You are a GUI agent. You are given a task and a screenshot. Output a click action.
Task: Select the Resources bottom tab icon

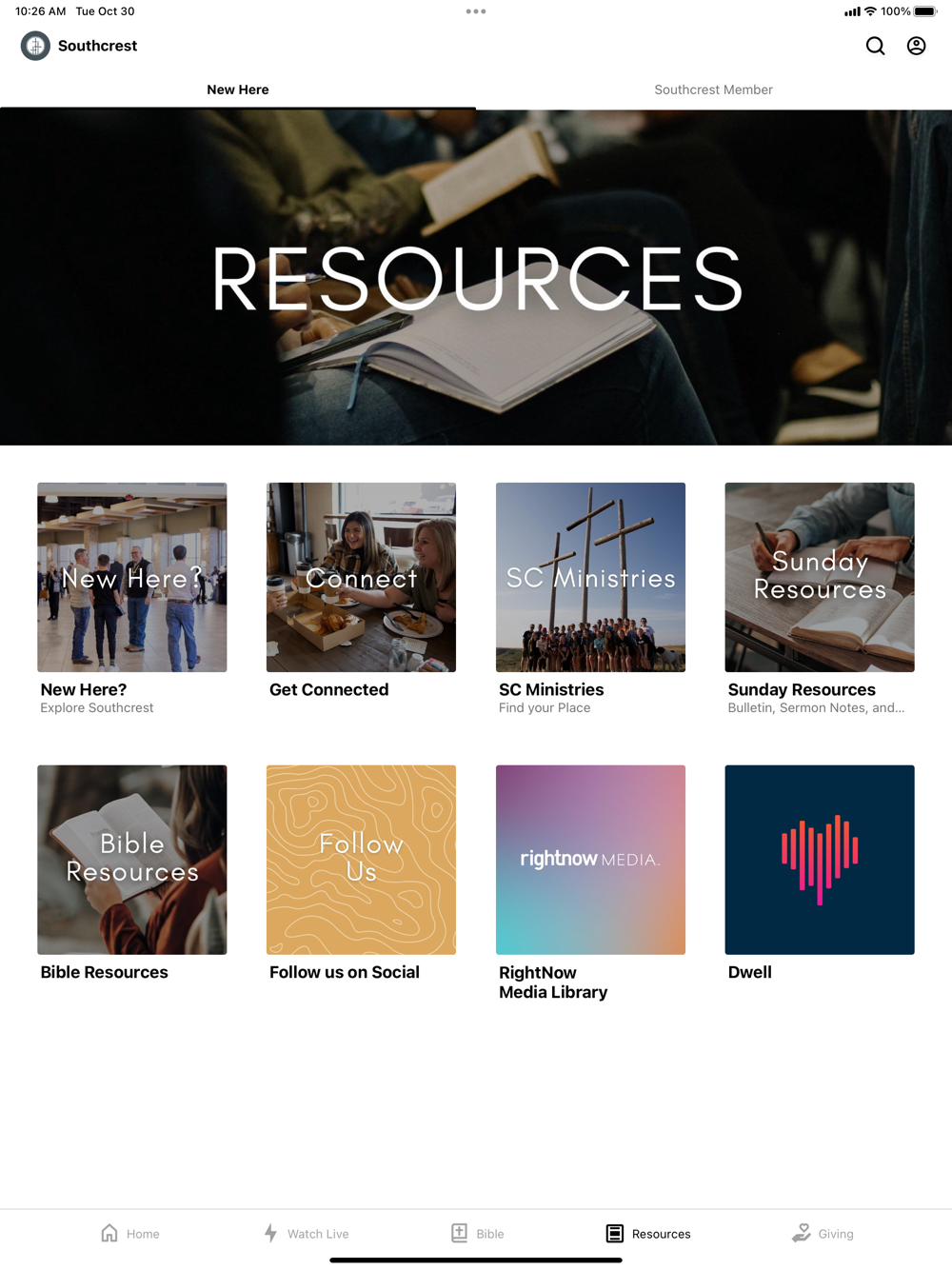[x=615, y=1233]
